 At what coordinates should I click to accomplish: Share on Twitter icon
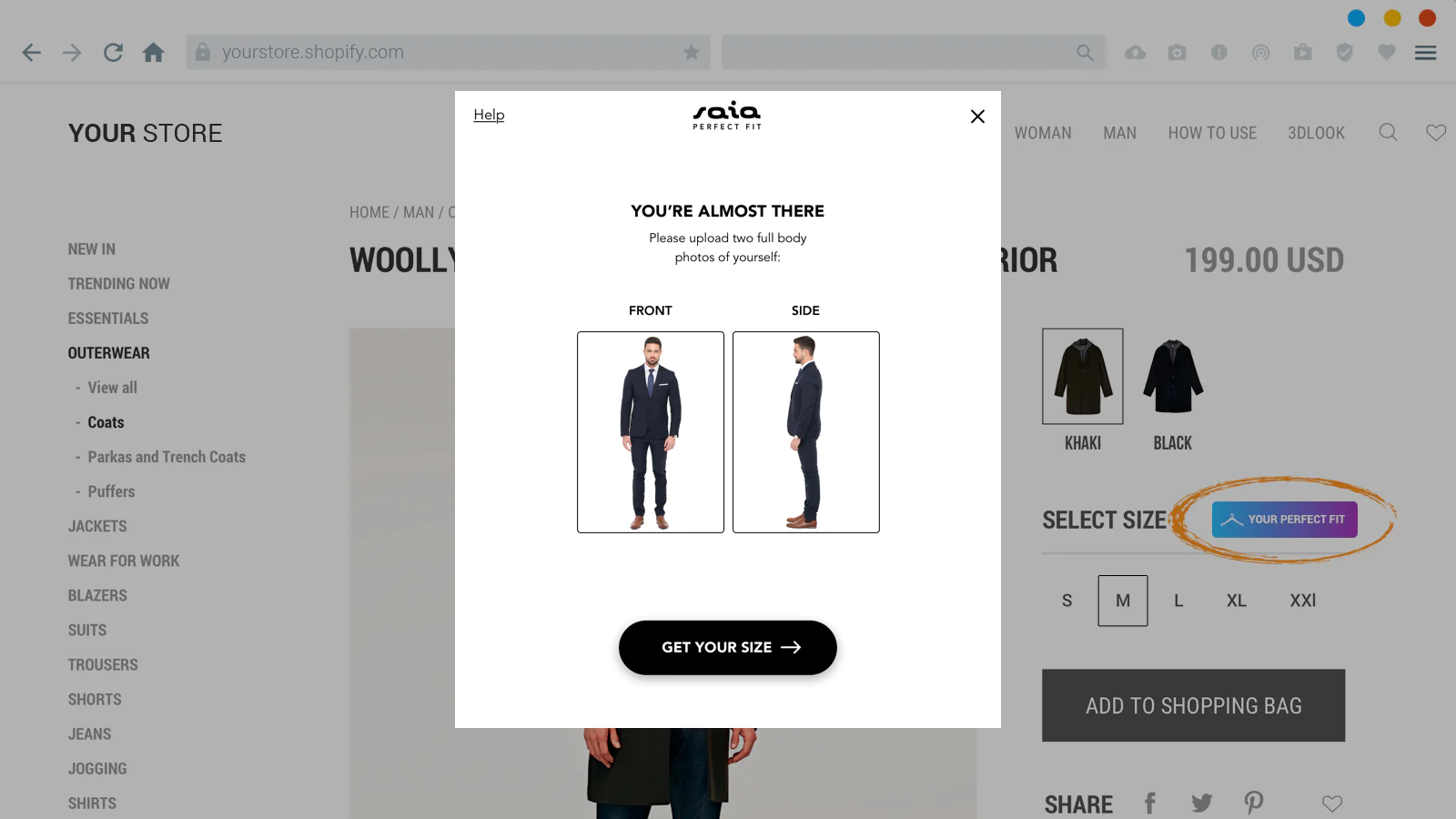tap(1202, 803)
